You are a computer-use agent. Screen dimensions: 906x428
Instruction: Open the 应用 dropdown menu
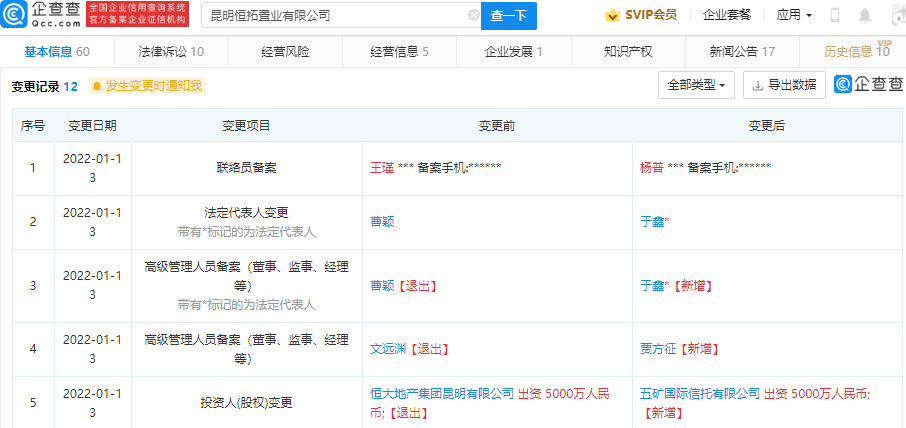pyautogui.click(x=794, y=16)
